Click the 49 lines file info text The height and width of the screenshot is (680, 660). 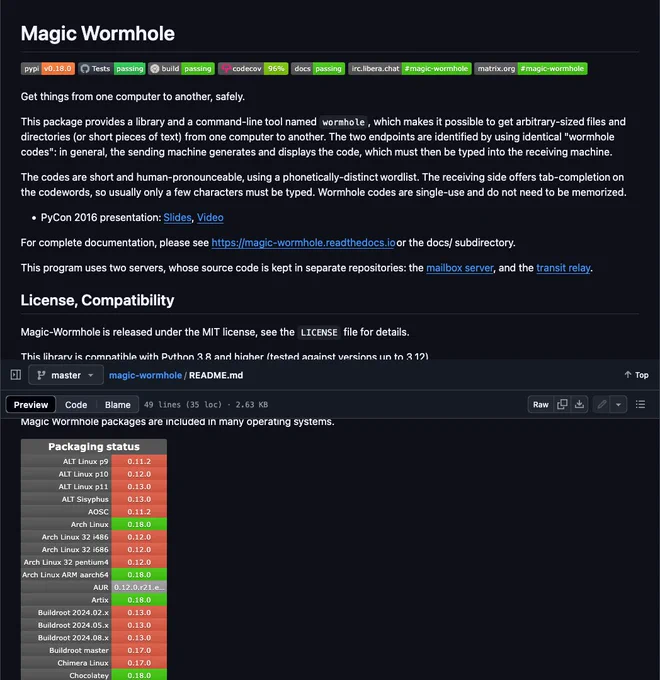pyautogui.click(x=206, y=405)
